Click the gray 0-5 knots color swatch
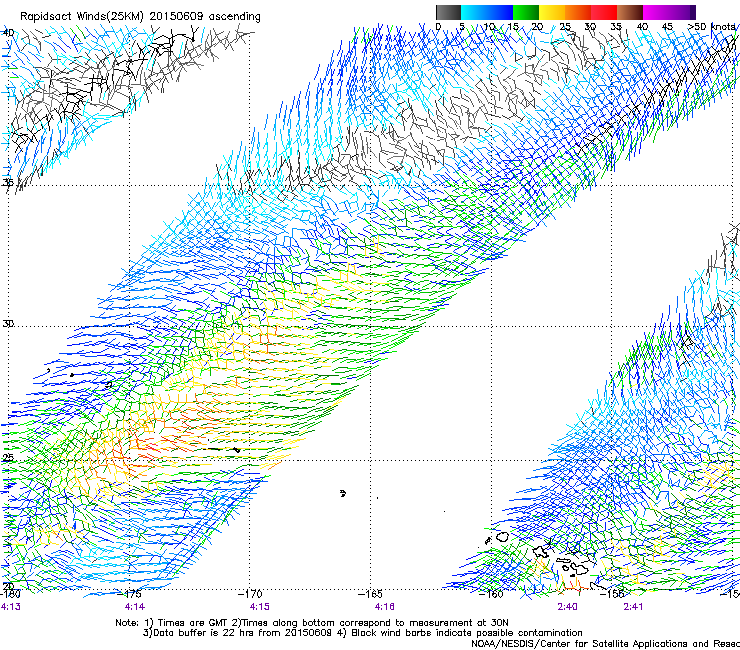The image size is (740, 650). (448, 12)
